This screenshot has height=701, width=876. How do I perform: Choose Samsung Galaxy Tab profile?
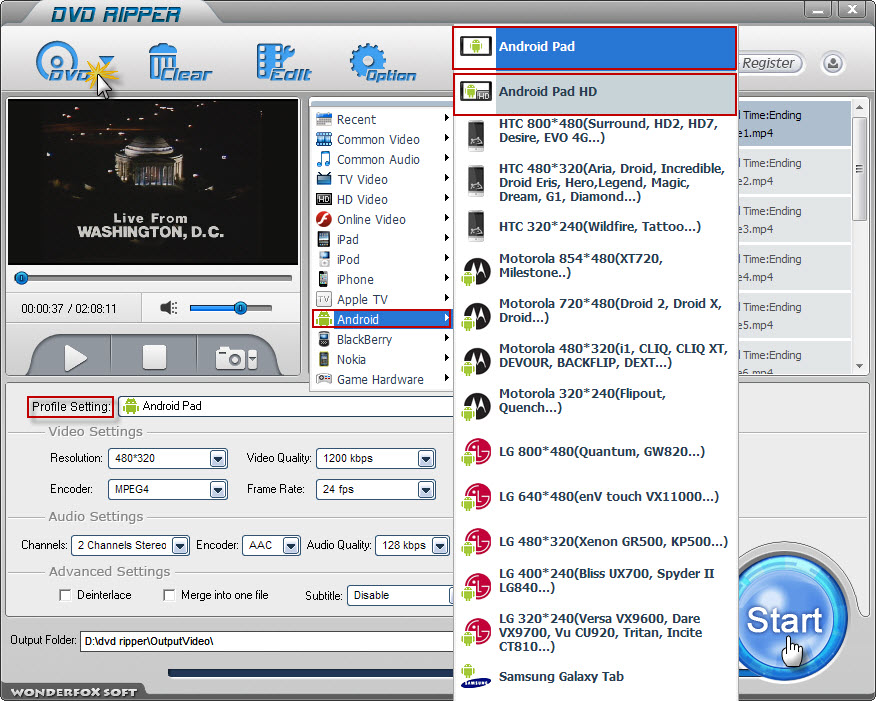pos(594,676)
